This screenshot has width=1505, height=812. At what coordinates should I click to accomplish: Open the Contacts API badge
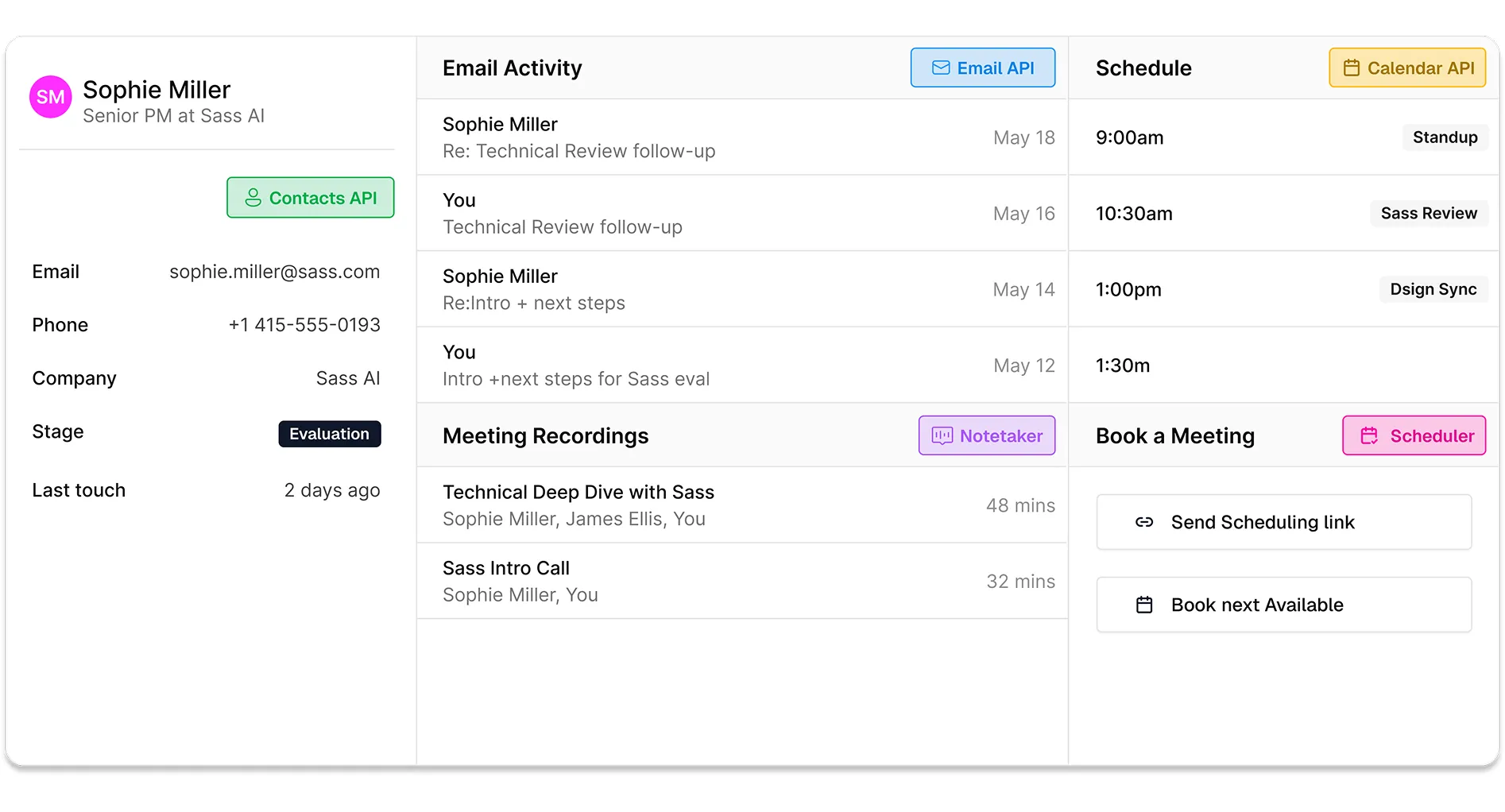(x=311, y=198)
